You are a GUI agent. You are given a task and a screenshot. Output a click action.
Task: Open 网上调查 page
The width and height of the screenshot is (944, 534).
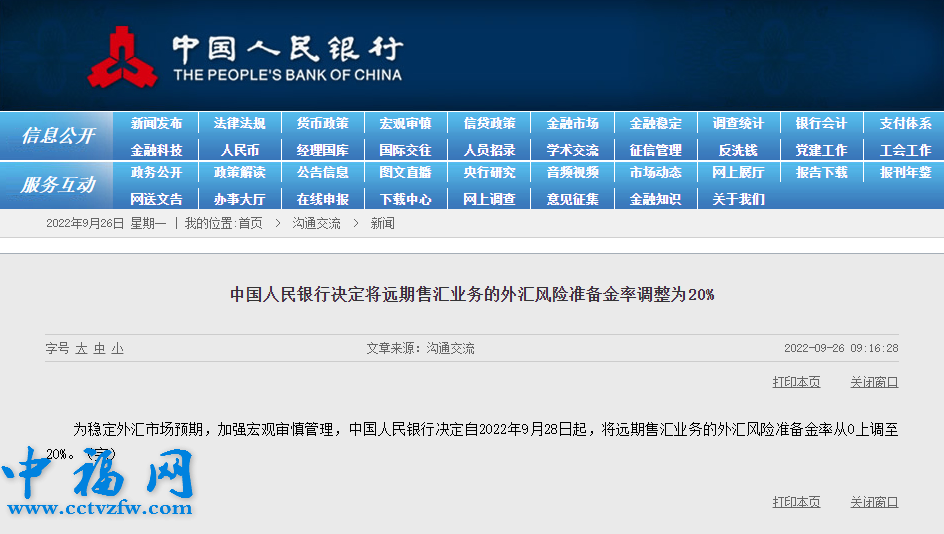[489, 199]
